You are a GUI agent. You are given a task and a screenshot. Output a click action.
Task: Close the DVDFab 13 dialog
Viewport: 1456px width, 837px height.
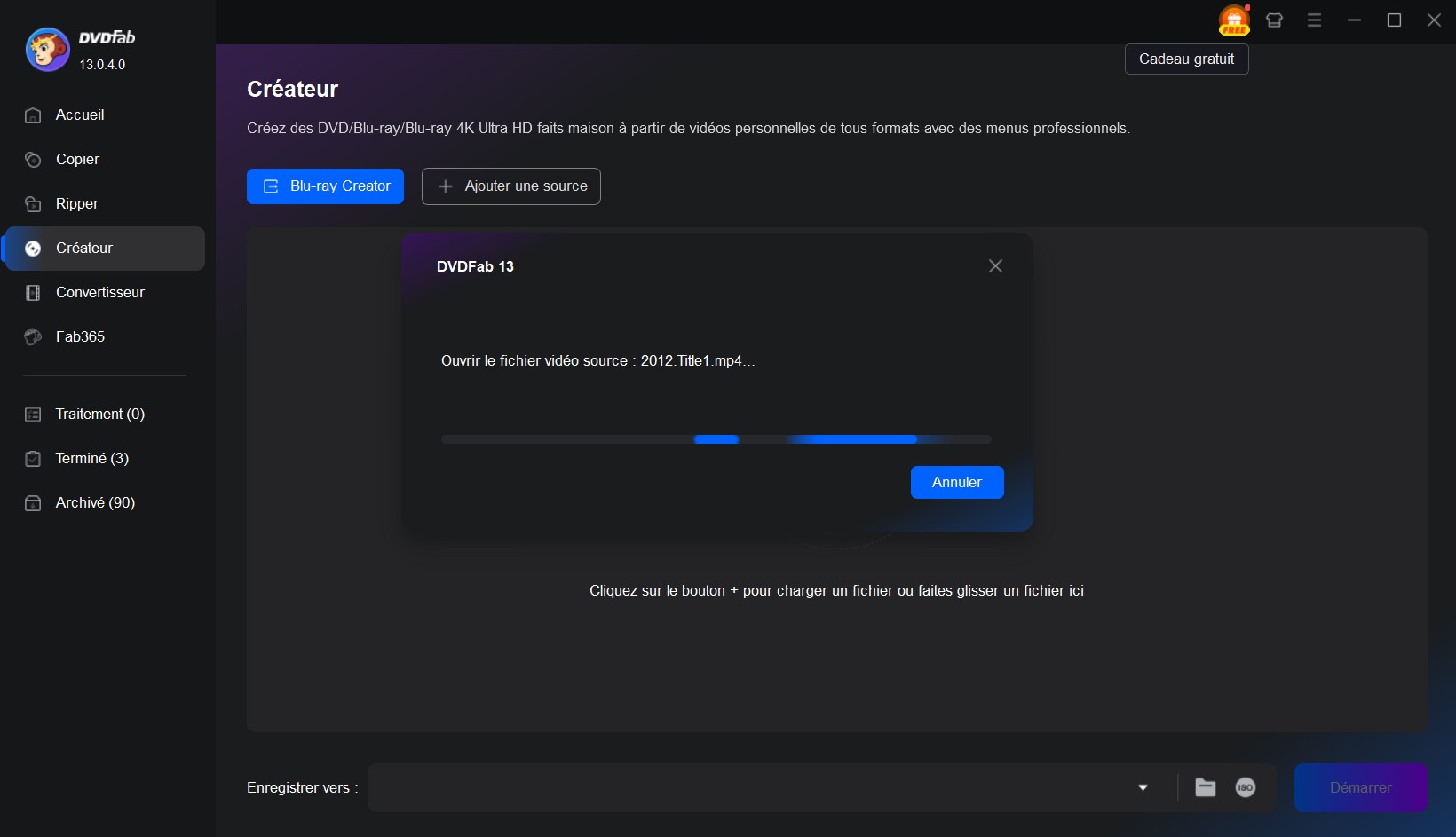pyautogui.click(x=995, y=266)
